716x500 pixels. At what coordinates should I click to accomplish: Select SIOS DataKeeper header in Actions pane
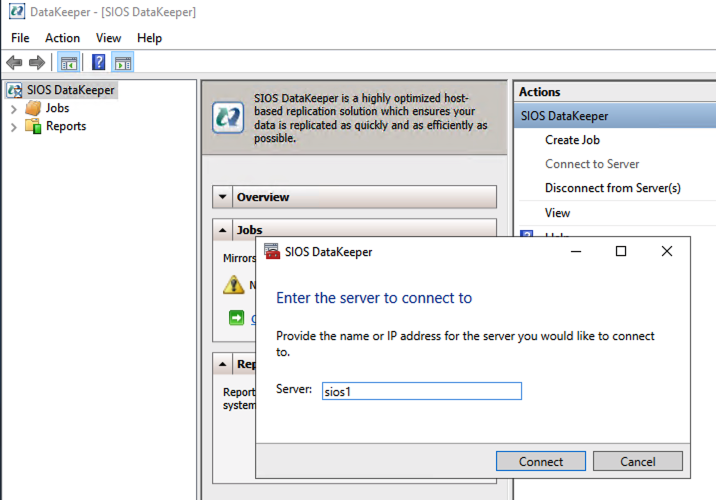(x=615, y=116)
